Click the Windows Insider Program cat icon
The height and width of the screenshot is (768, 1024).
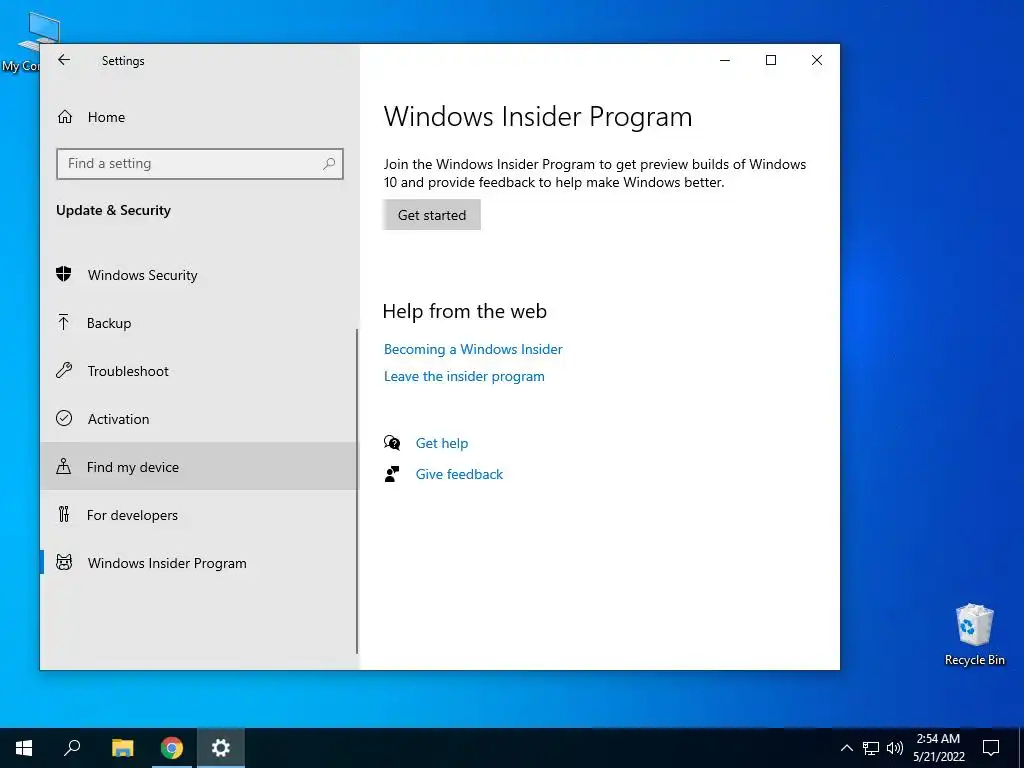coord(64,562)
